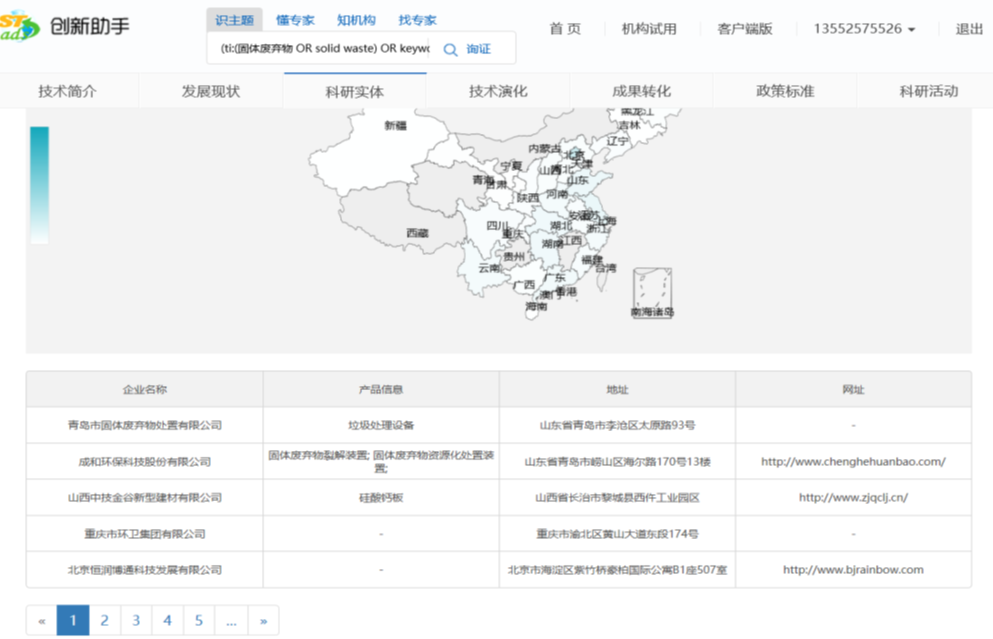
Task: Open the 13552575526 account dropdown
Action: coord(864,29)
